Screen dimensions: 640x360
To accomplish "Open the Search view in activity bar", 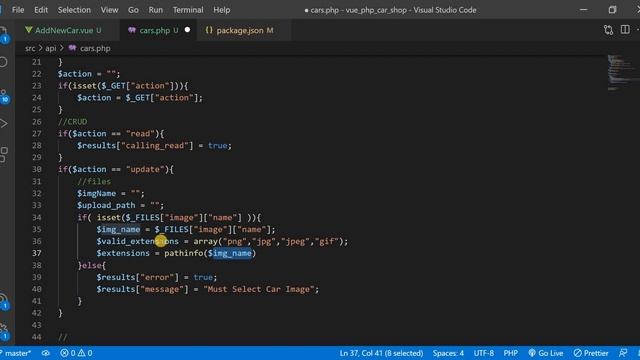I will tap(3, 62).
